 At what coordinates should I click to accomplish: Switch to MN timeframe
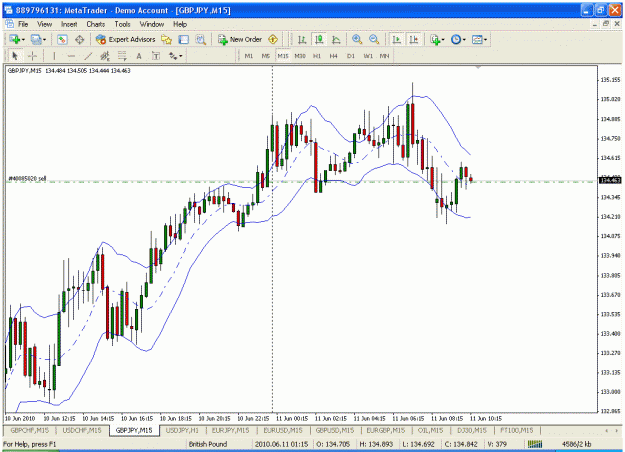tap(384, 56)
